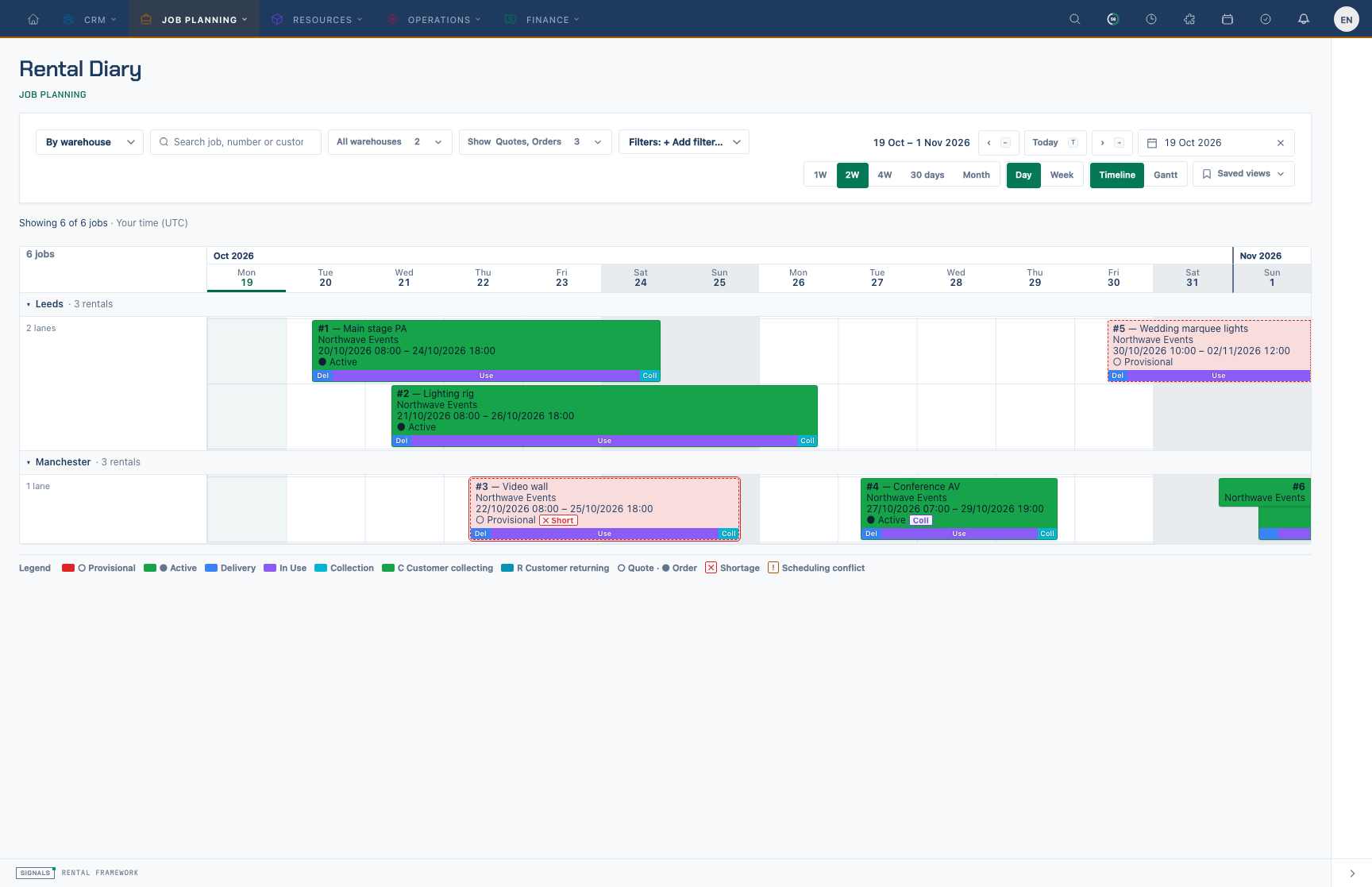Open the notifications bell icon

(1304, 19)
